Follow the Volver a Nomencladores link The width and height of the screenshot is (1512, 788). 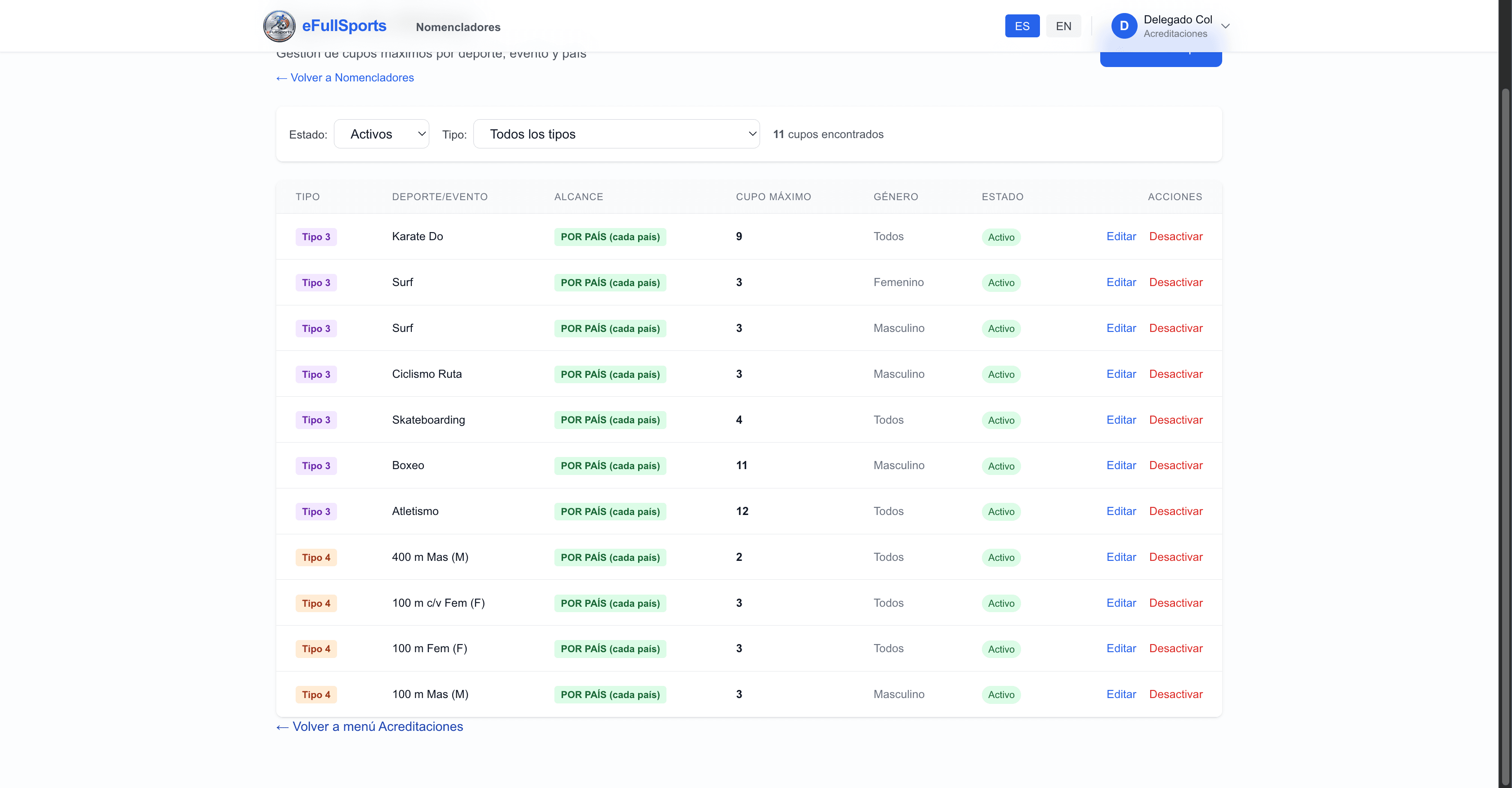tap(345, 77)
